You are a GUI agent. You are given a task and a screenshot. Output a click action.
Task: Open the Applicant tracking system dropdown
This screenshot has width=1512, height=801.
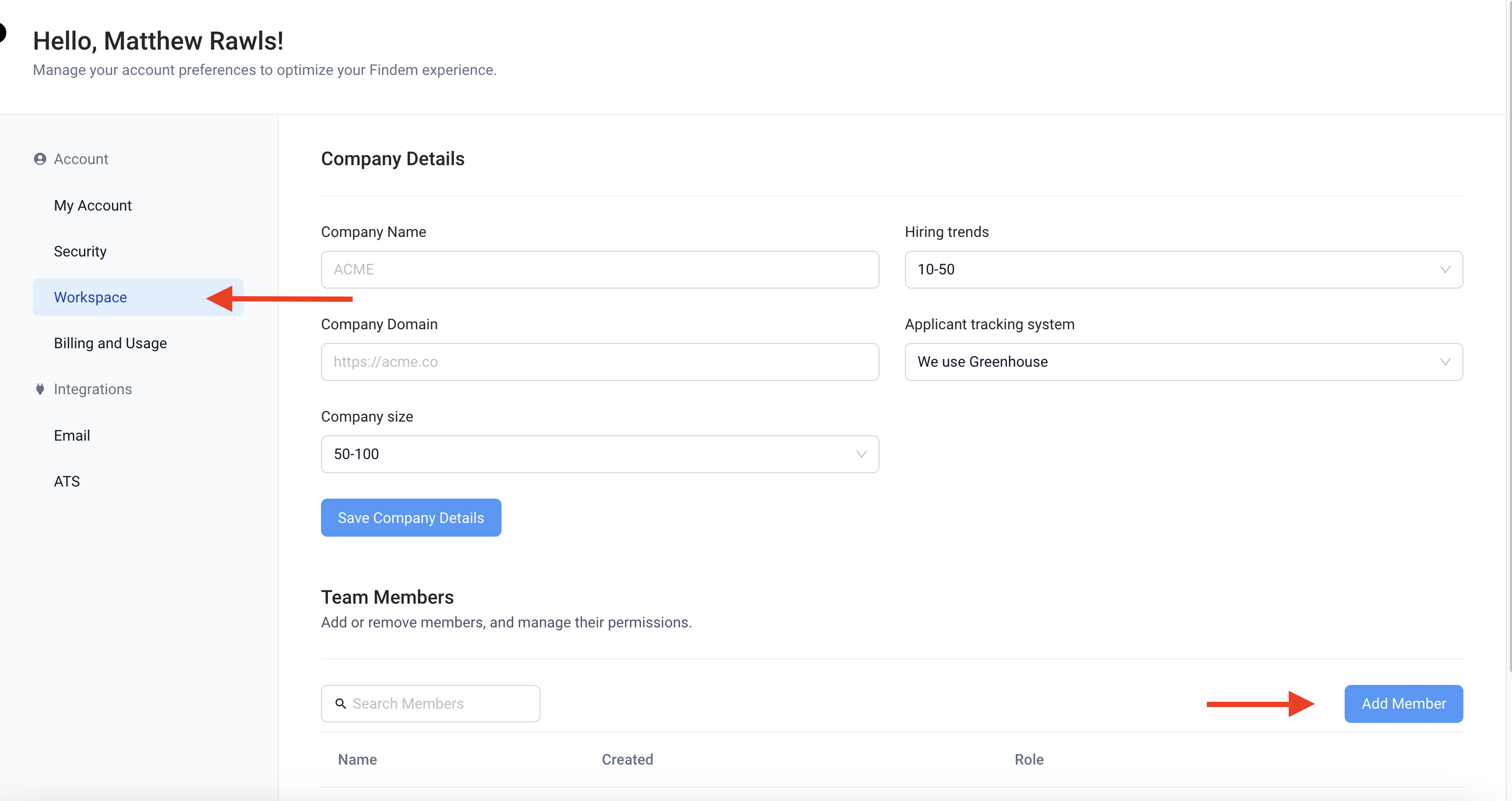coord(1183,361)
